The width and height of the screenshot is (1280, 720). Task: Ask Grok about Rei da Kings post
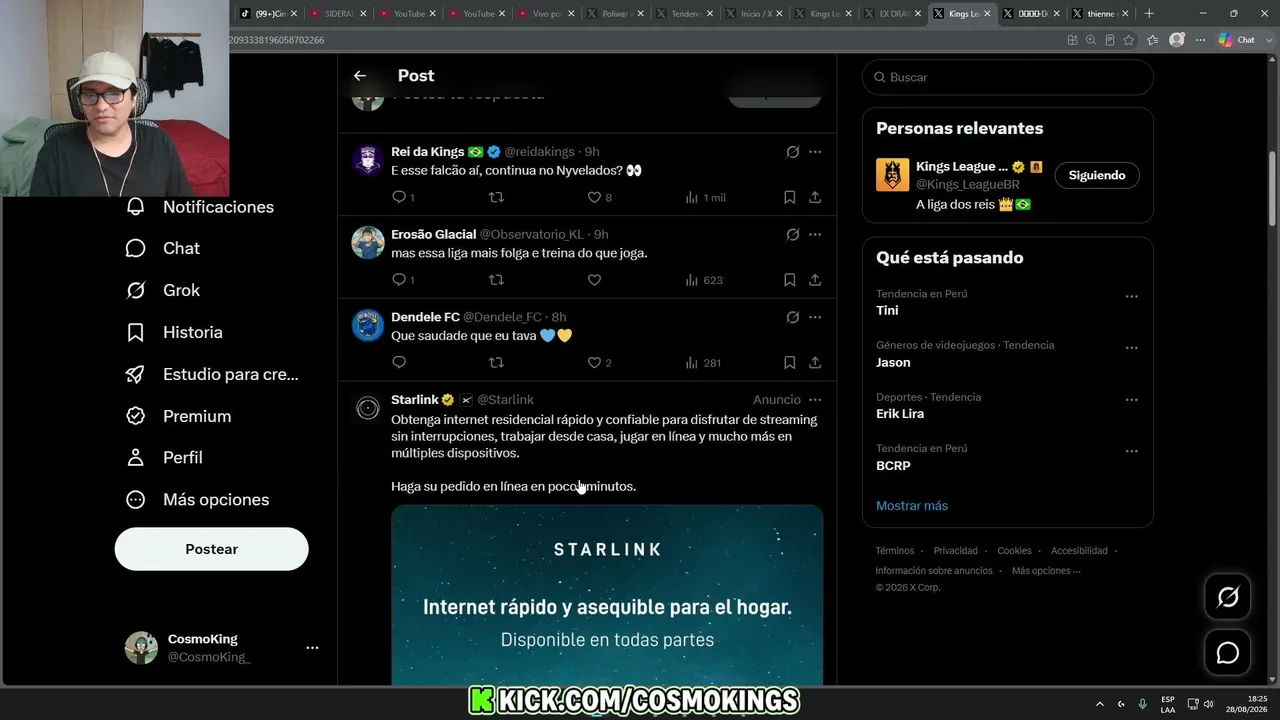coord(792,152)
